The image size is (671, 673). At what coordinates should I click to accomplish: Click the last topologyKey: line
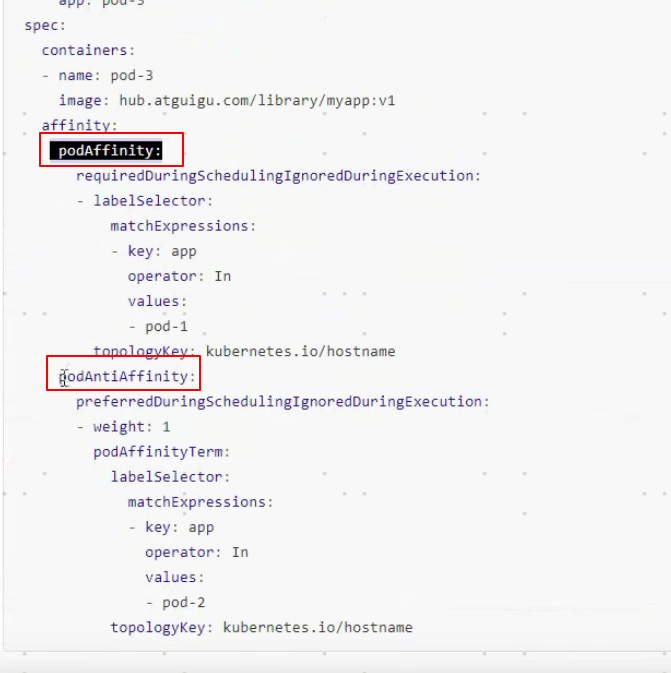[261, 628]
